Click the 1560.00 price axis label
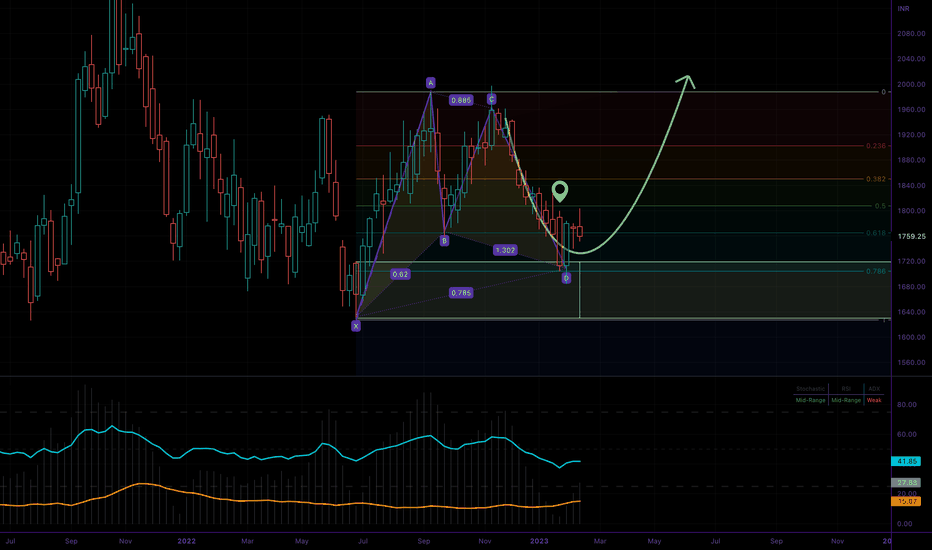The height and width of the screenshot is (550, 932). click(911, 362)
